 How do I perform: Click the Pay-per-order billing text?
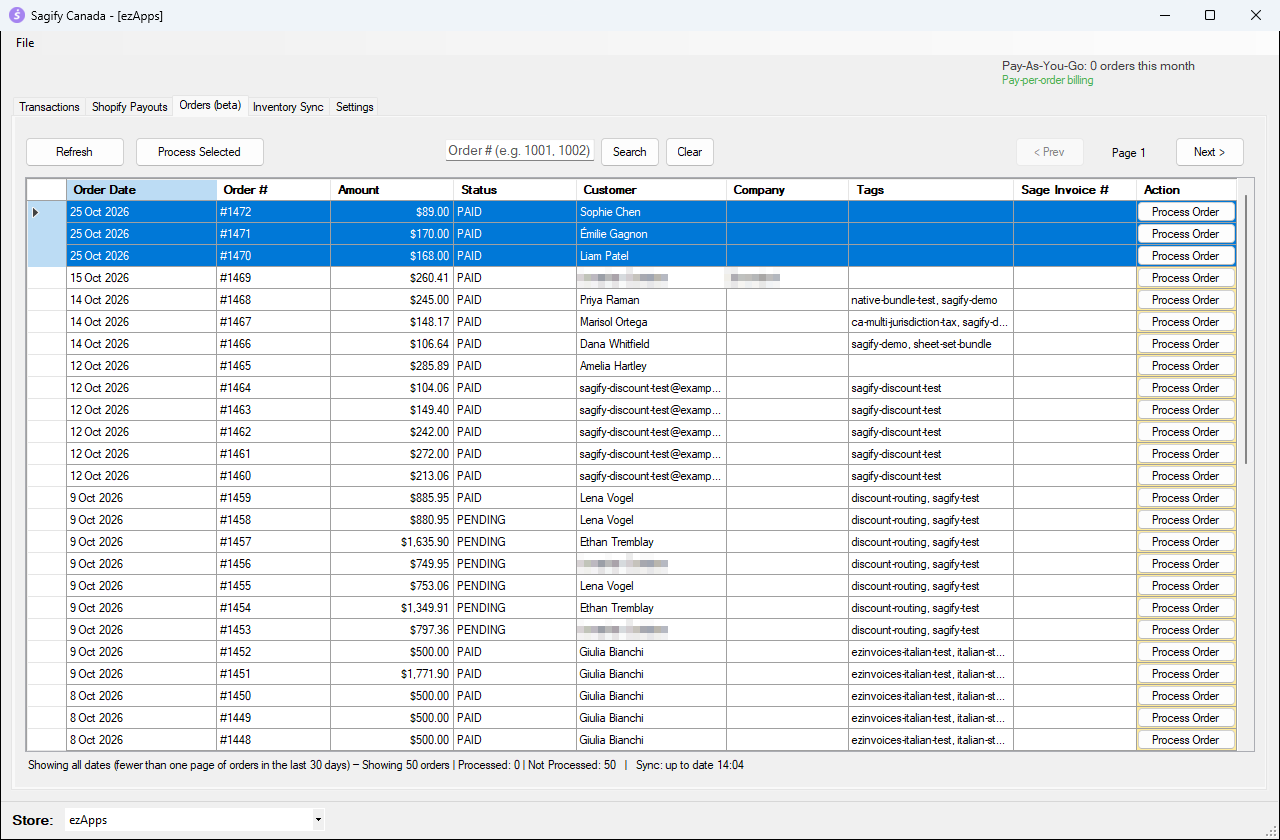1047,80
